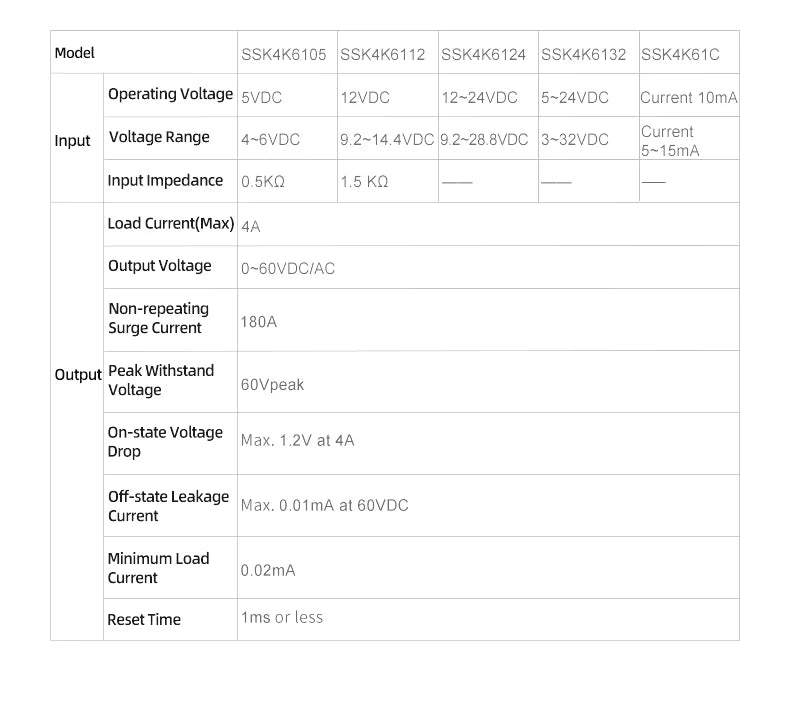This screenshot has height=704, width=790.
Task: Click the '4A' load current value
Action: pos(250,227)
